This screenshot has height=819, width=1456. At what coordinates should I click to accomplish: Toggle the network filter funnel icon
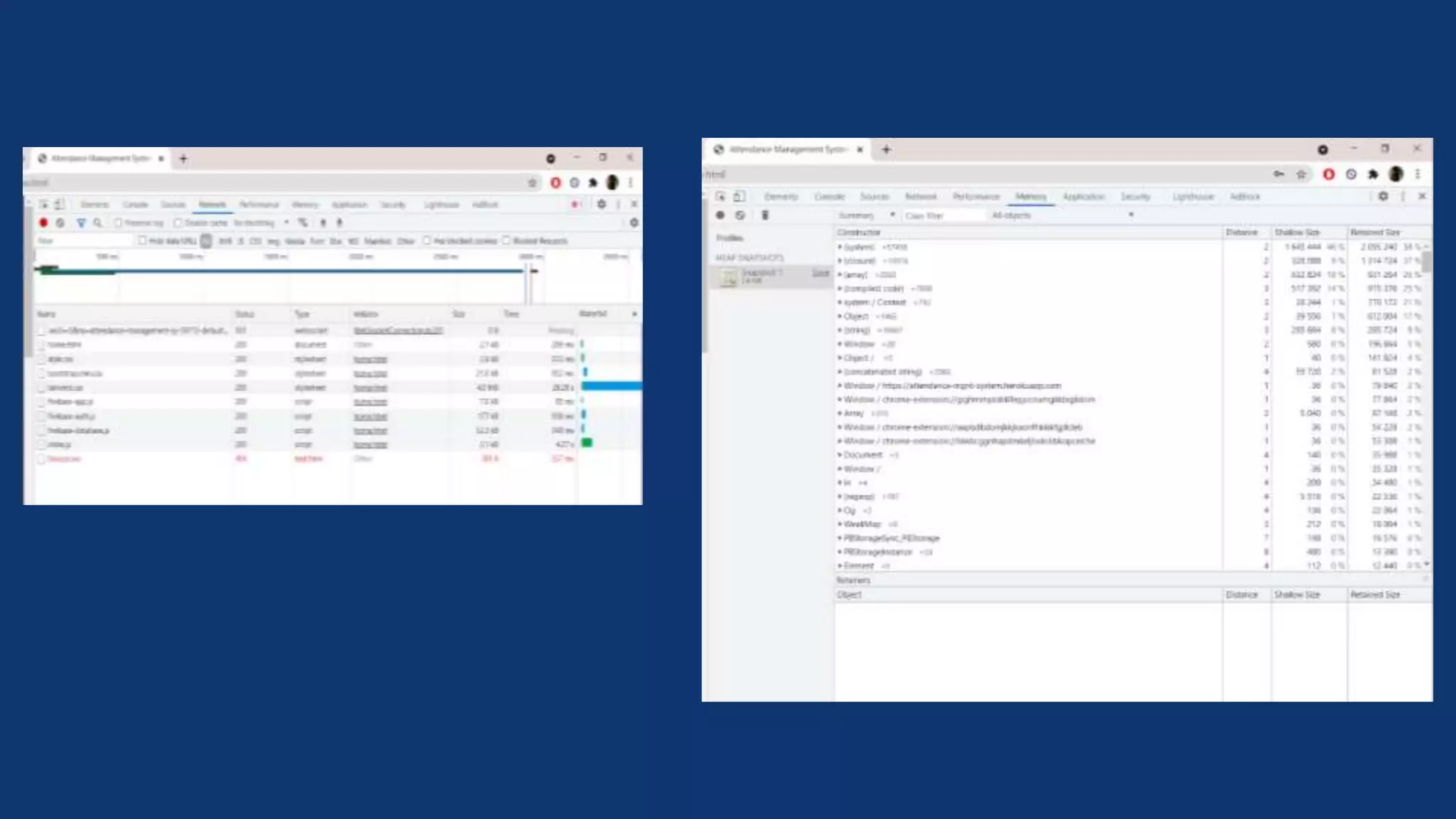pos(81,223)
